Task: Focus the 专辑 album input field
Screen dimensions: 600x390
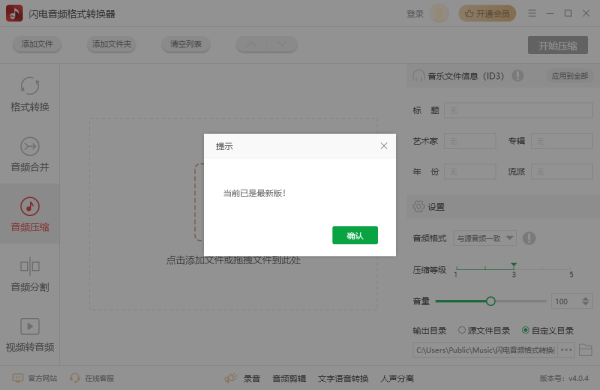Action: (x=562, y=141)
